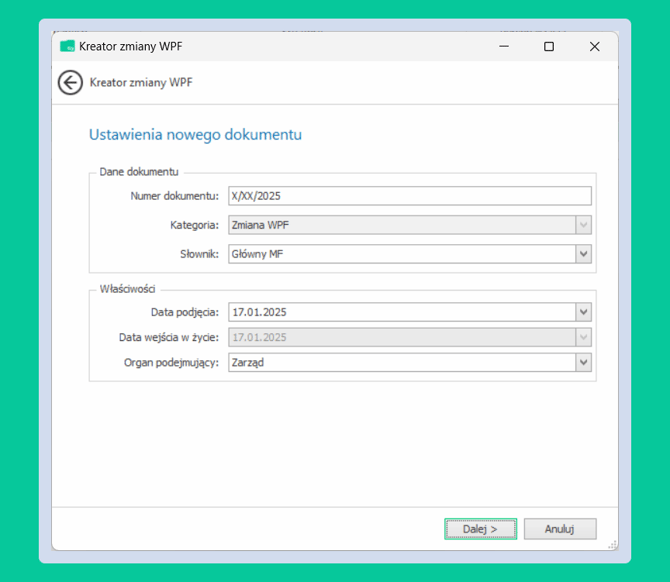Viewport: 670px width, 582px height.
Task: Go back using the circled arrow icon
Action: point(70,82)
